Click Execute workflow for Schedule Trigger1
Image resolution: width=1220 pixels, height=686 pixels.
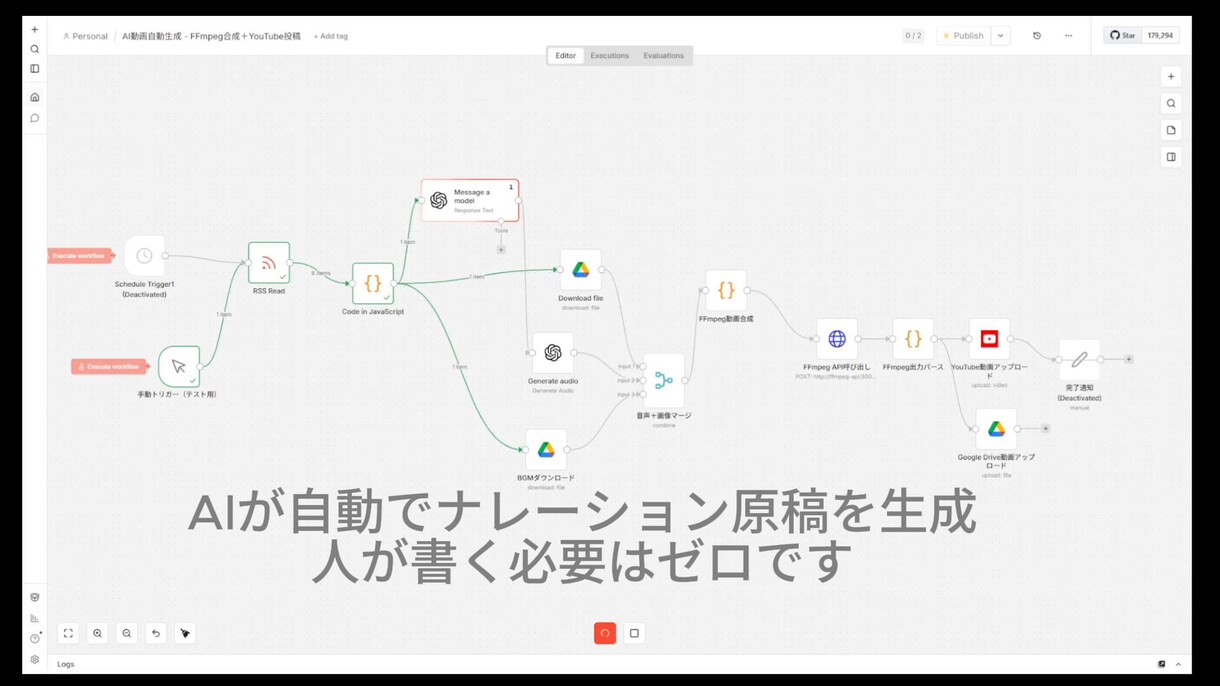click(79, 256)
